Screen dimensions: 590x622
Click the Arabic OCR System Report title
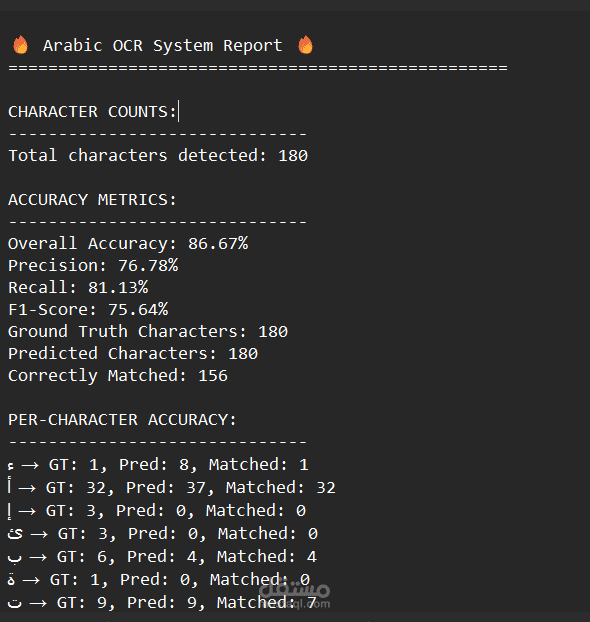click(x=163, y=46)
